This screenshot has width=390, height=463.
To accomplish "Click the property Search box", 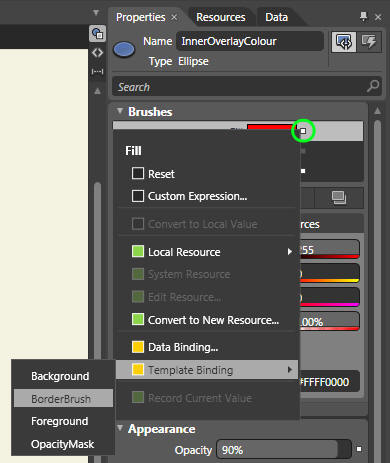I will point(247,86).
